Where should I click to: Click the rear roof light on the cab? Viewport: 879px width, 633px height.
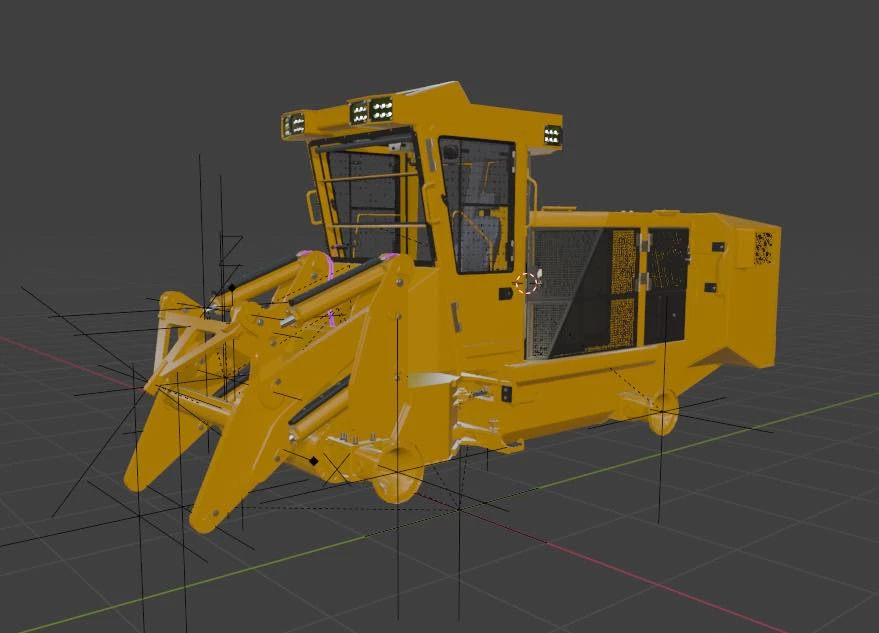pos(552,135)
